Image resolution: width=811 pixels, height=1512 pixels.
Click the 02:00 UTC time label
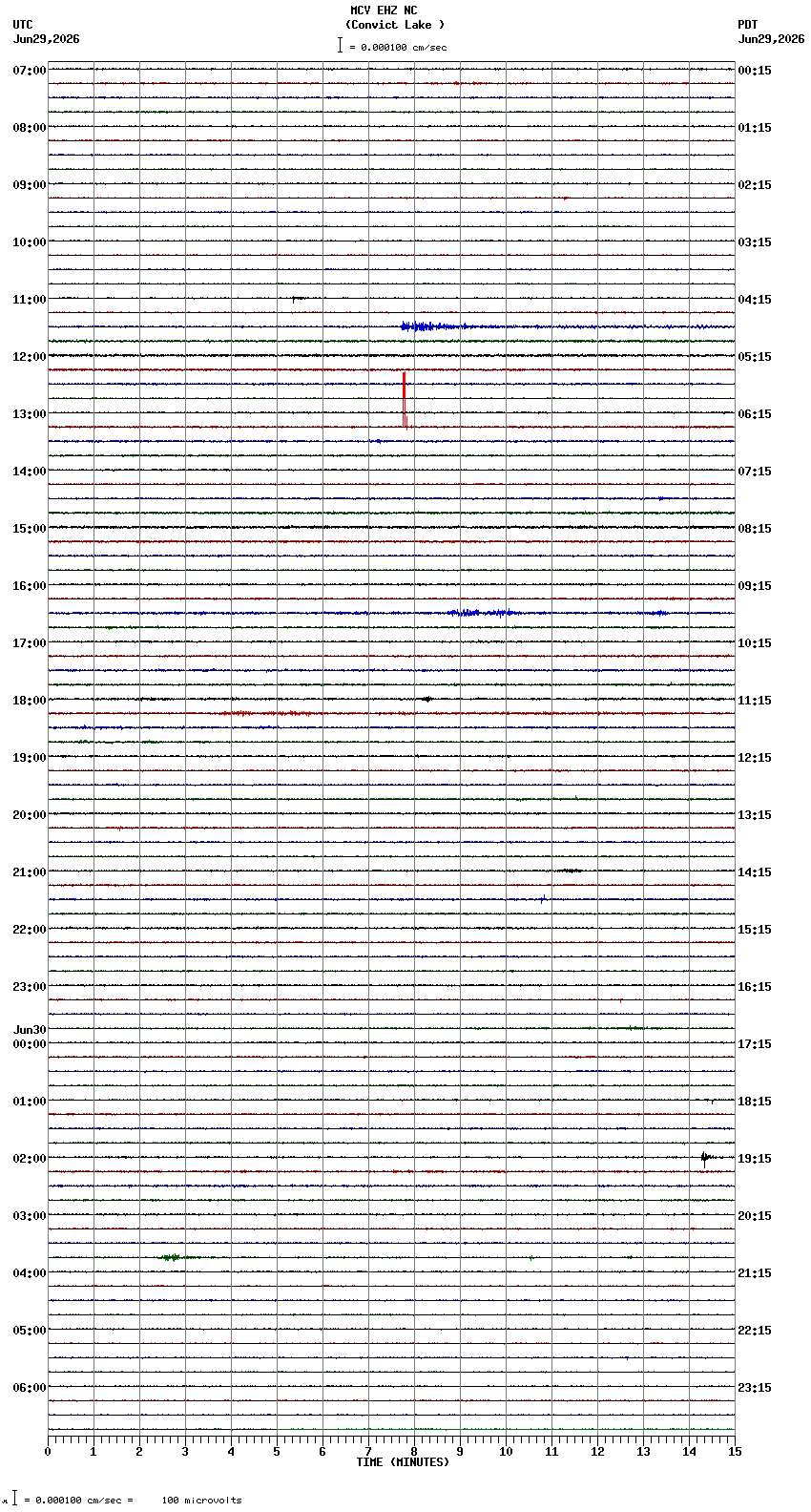(x=30, y=1159)
